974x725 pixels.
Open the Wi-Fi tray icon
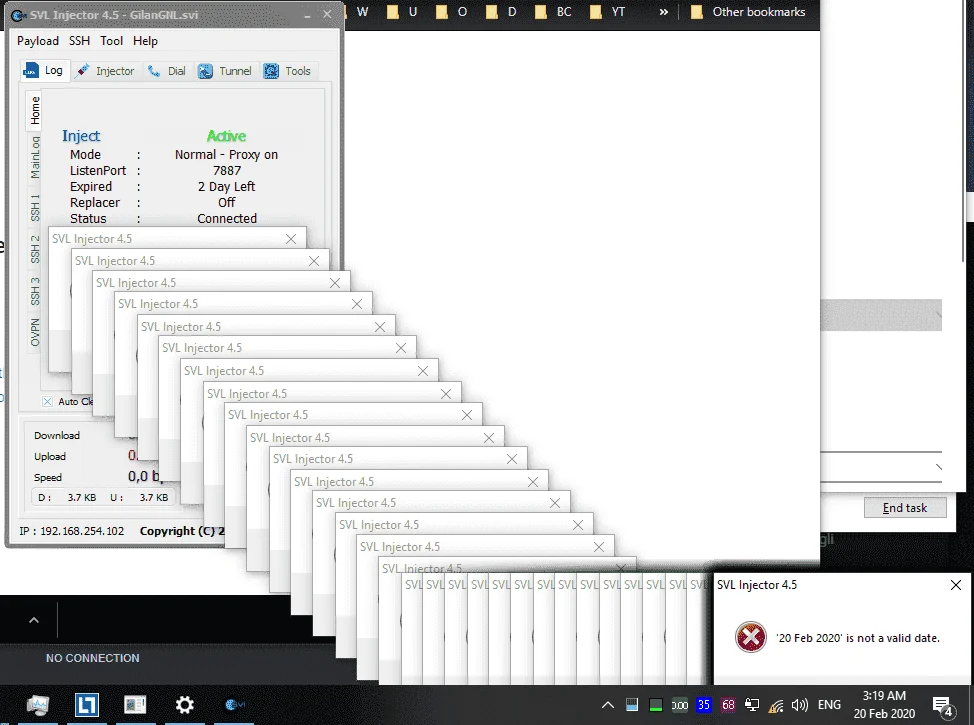click(x=776, y=705)
